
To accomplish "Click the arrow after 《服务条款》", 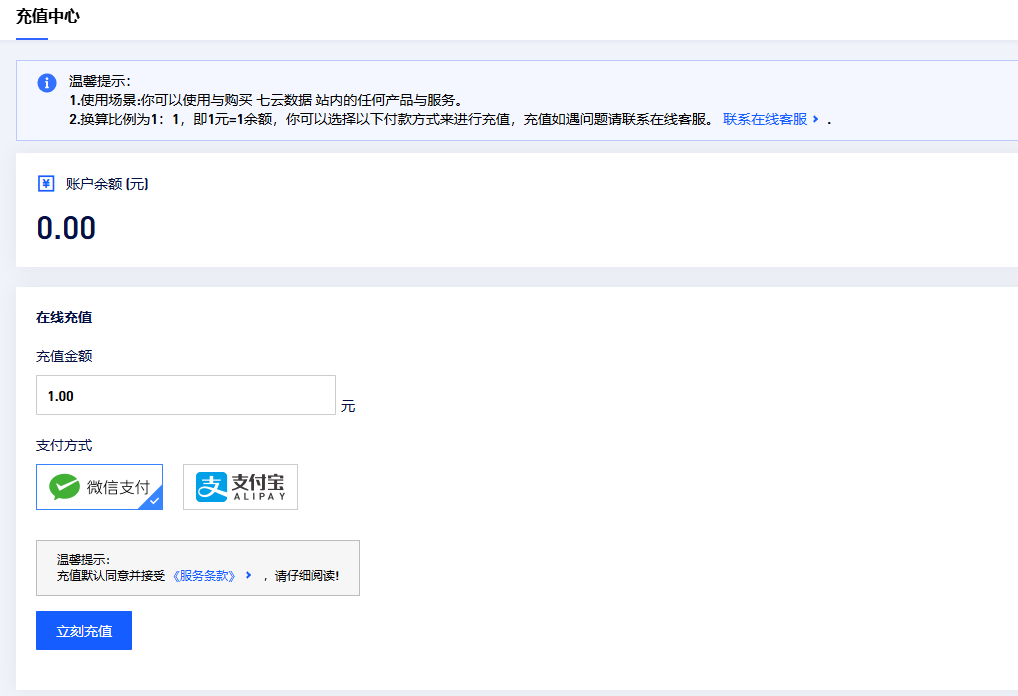I will 249,576.
